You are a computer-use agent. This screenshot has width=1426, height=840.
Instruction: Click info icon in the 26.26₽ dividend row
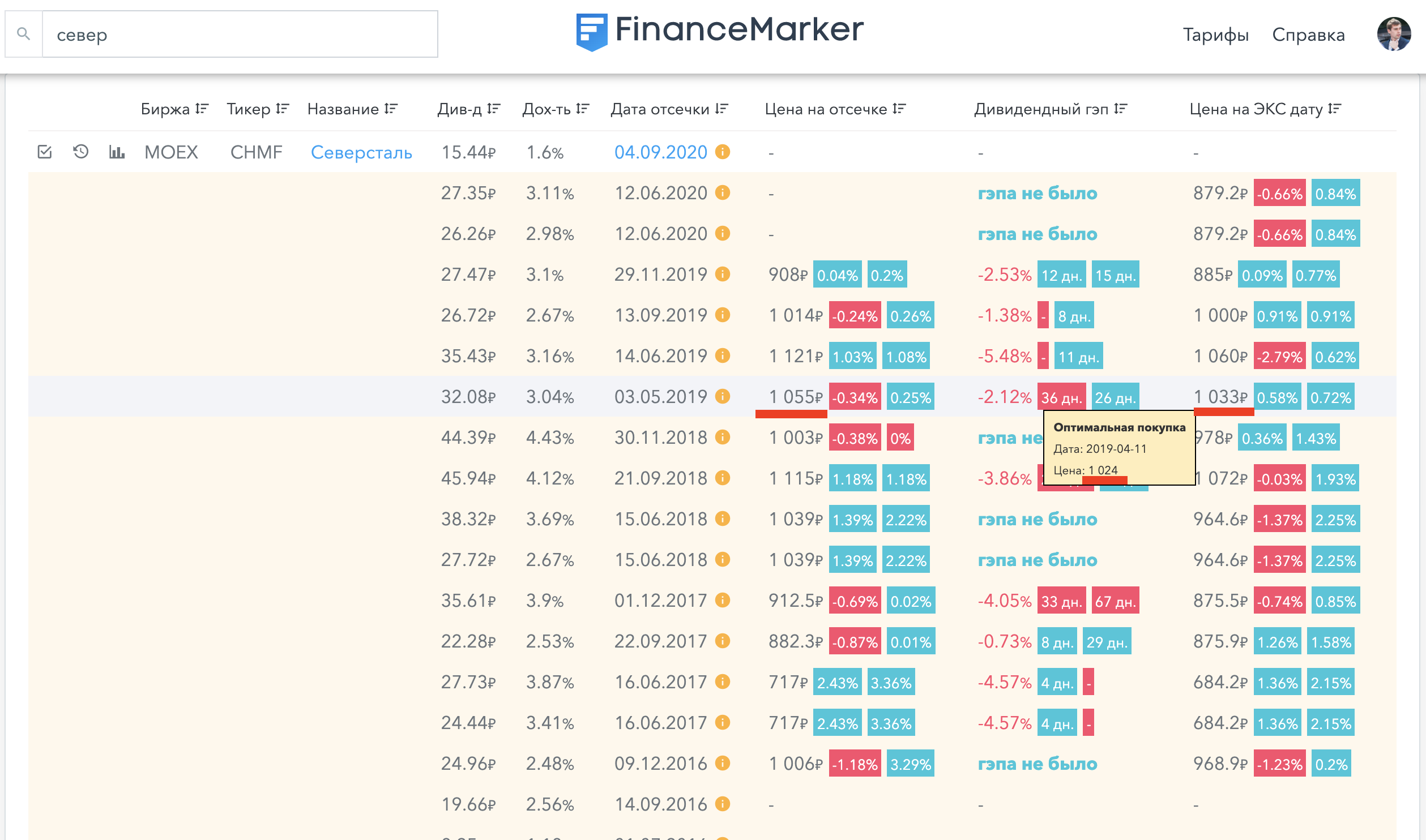tap(723, 233)
